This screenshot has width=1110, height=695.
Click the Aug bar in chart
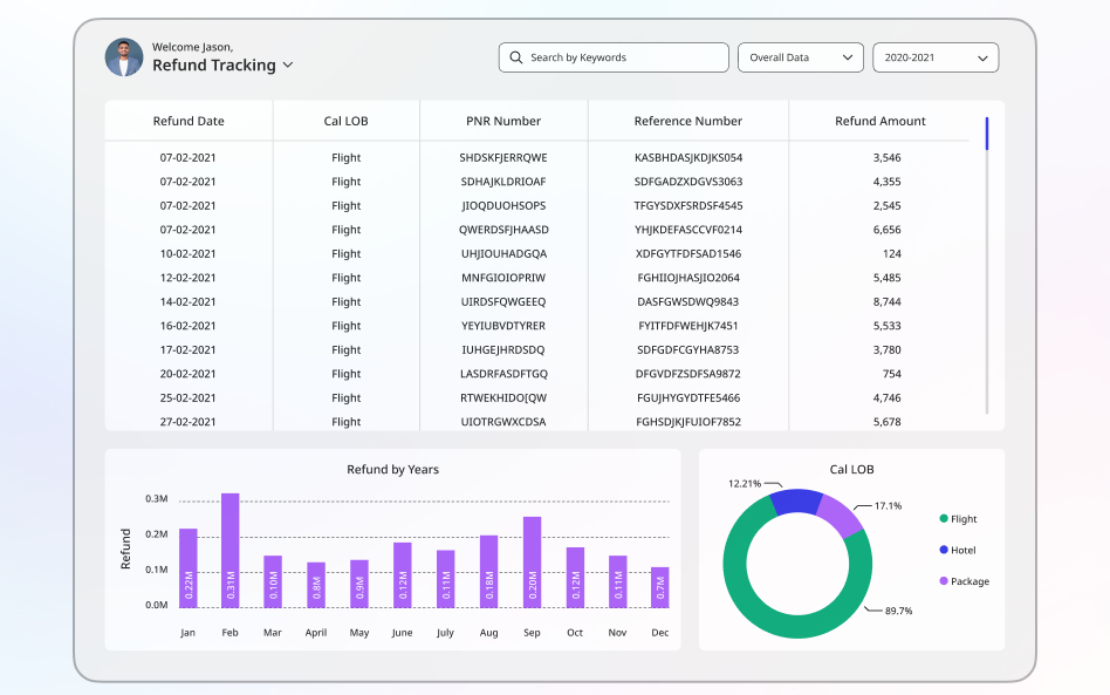coord(489,571)
